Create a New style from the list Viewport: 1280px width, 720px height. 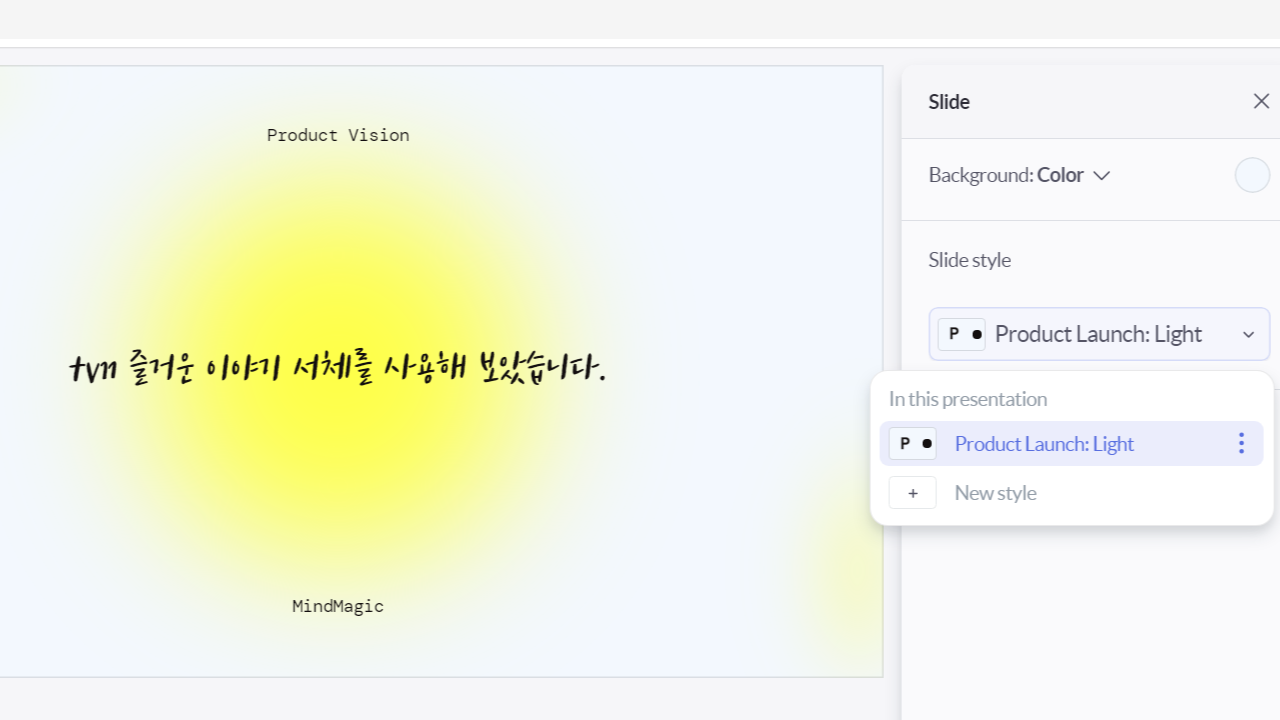coord(1071,493)
